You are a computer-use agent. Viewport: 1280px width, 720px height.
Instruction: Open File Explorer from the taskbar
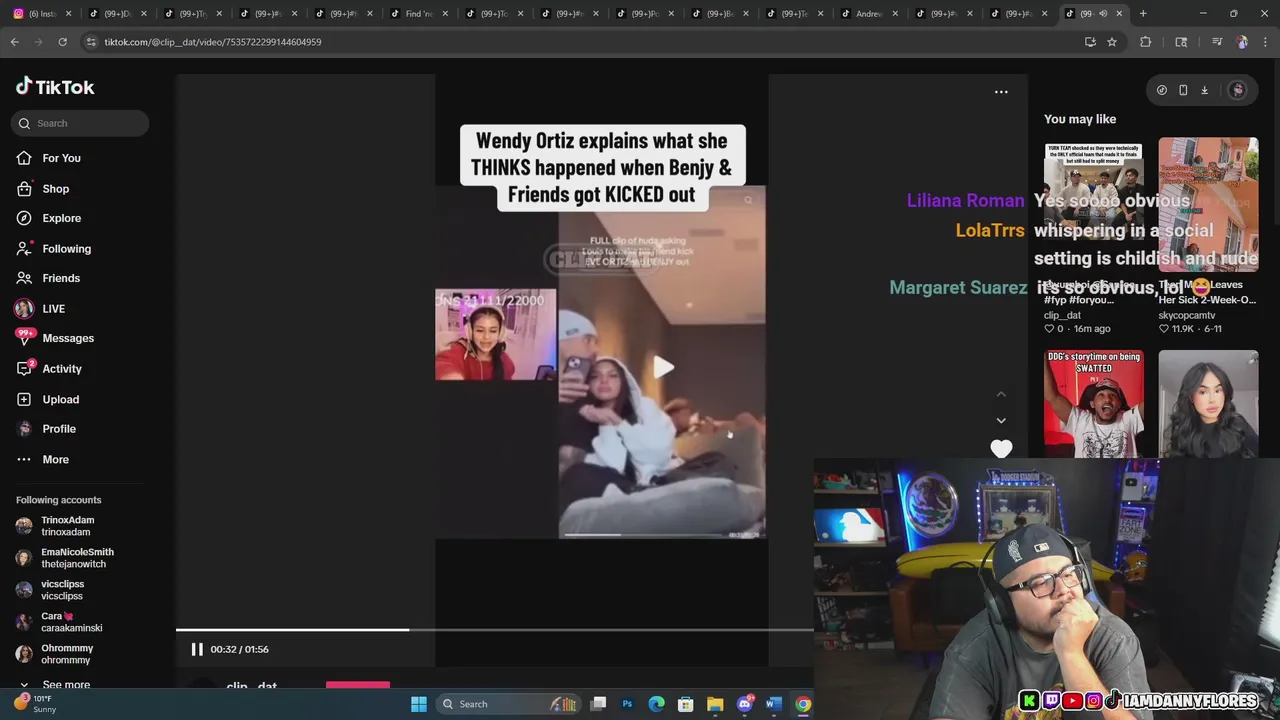[x=715, y=704]
